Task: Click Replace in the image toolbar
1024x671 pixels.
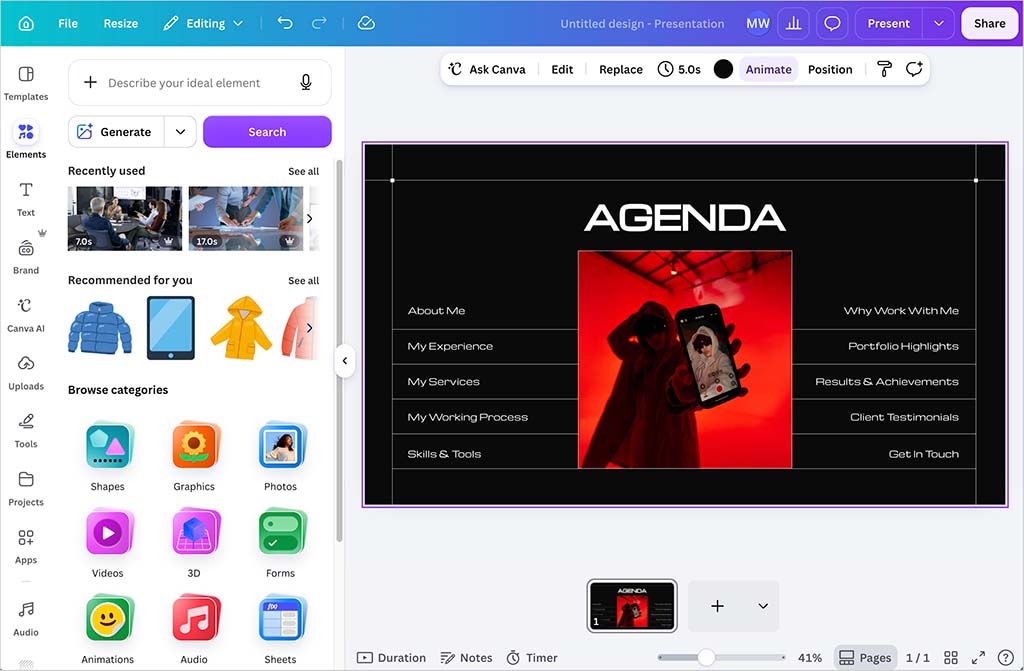Action: point(620,69)
